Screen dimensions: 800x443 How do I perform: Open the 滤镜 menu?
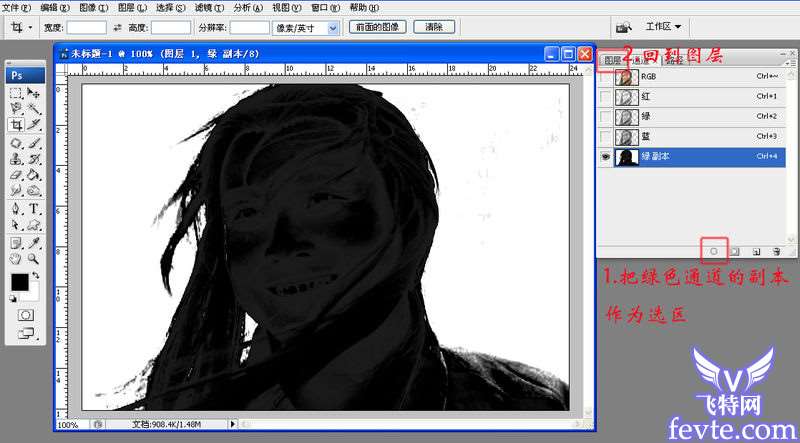209,7
